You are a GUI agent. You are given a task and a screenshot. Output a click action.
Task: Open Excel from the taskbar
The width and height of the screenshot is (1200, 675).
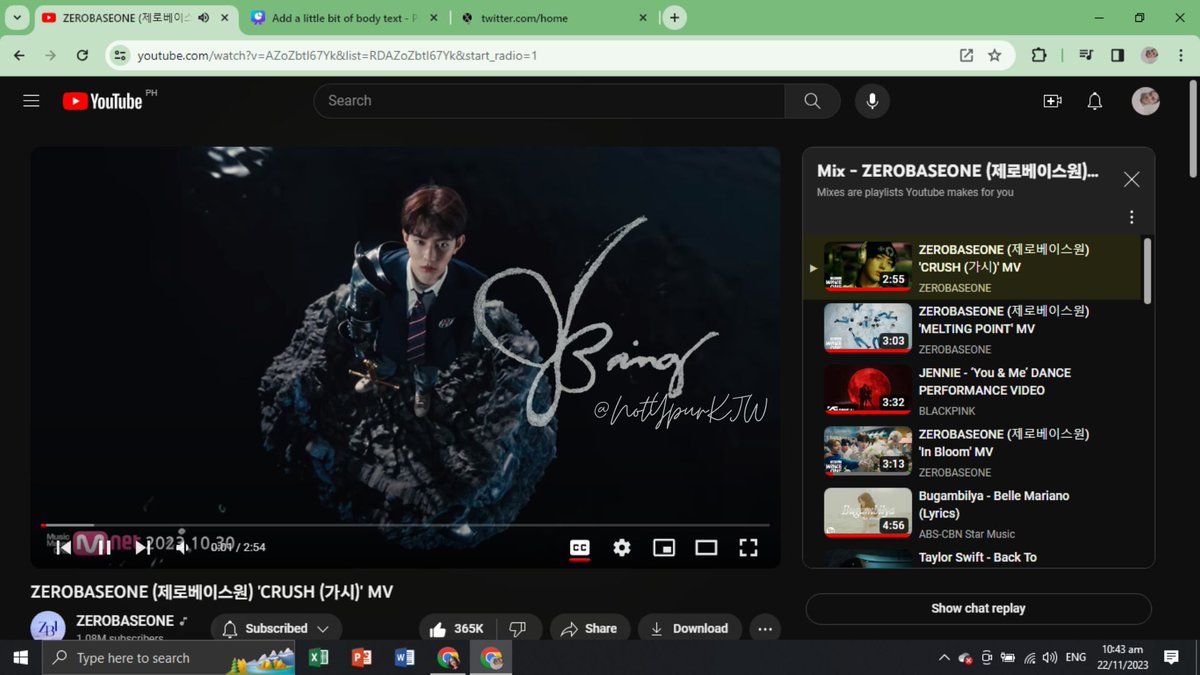(x=319, y=657)
